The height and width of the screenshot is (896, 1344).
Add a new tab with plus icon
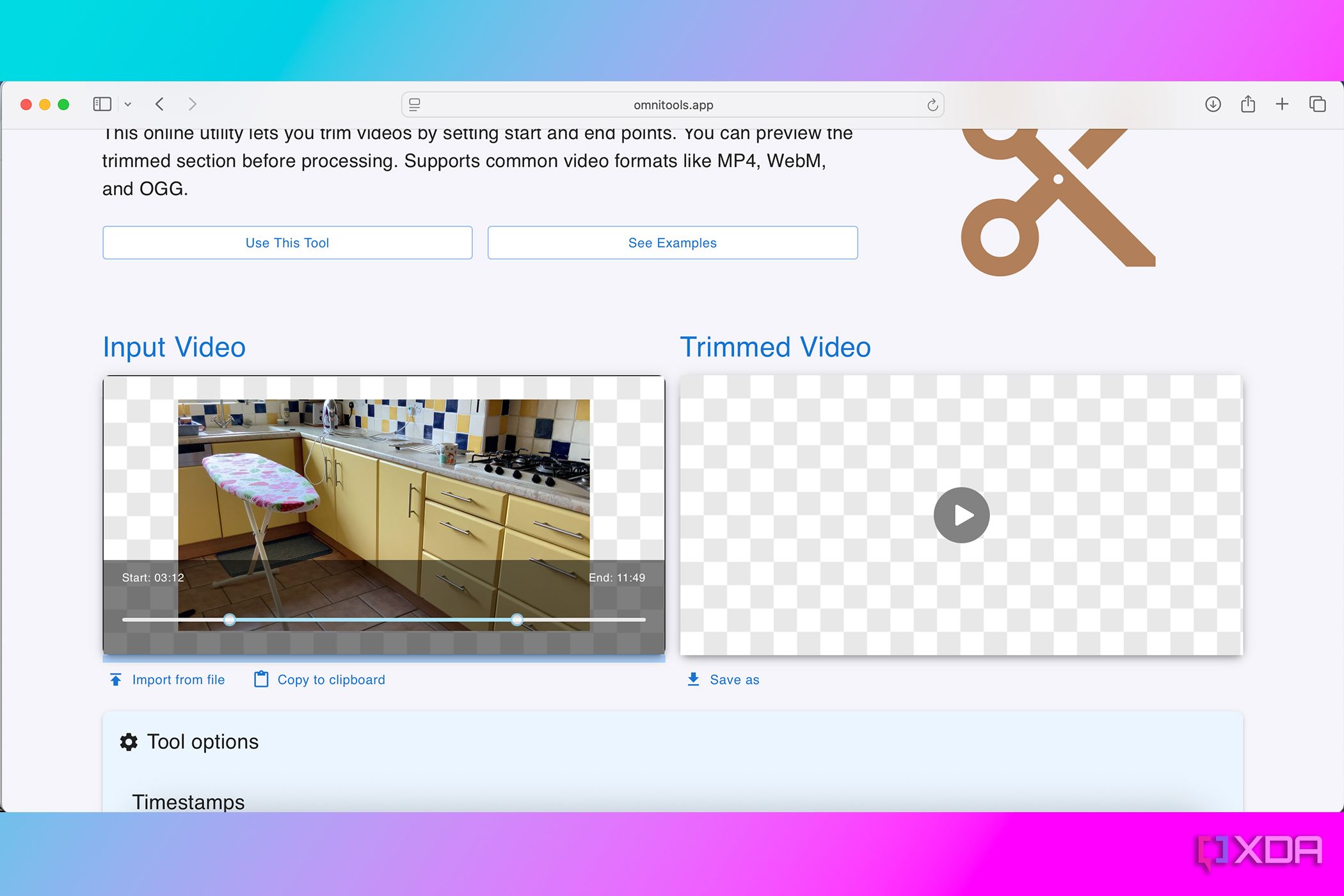pyautogui.click(x=1282, y=104)
